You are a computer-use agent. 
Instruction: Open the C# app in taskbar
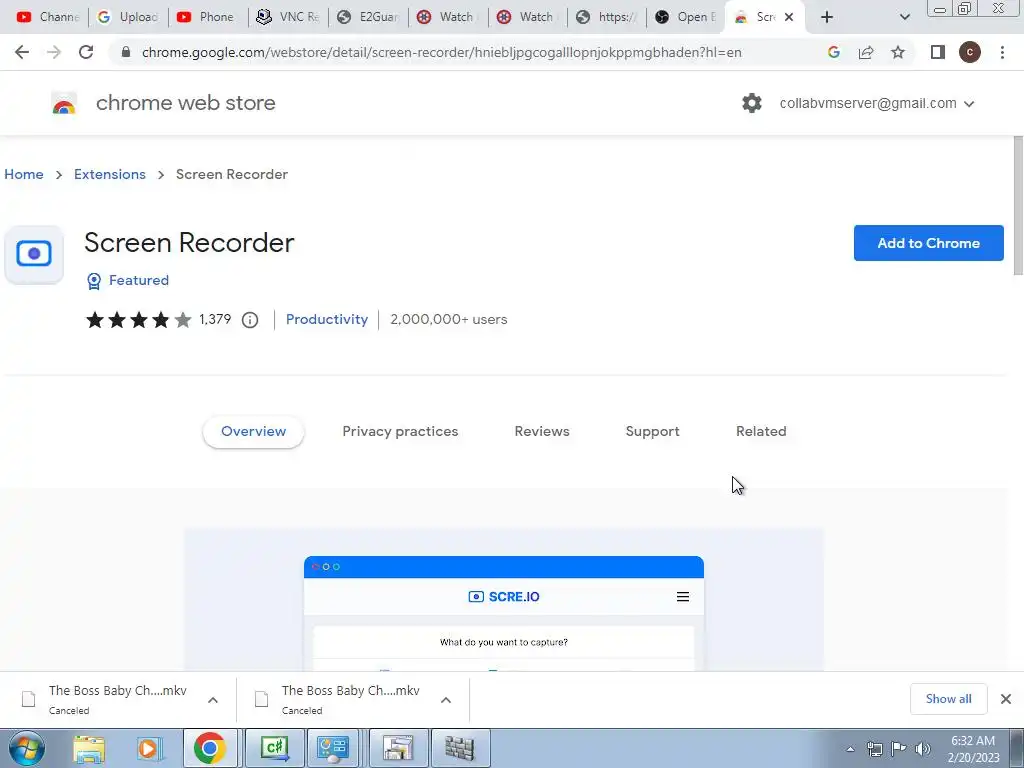tap(274, 748)
